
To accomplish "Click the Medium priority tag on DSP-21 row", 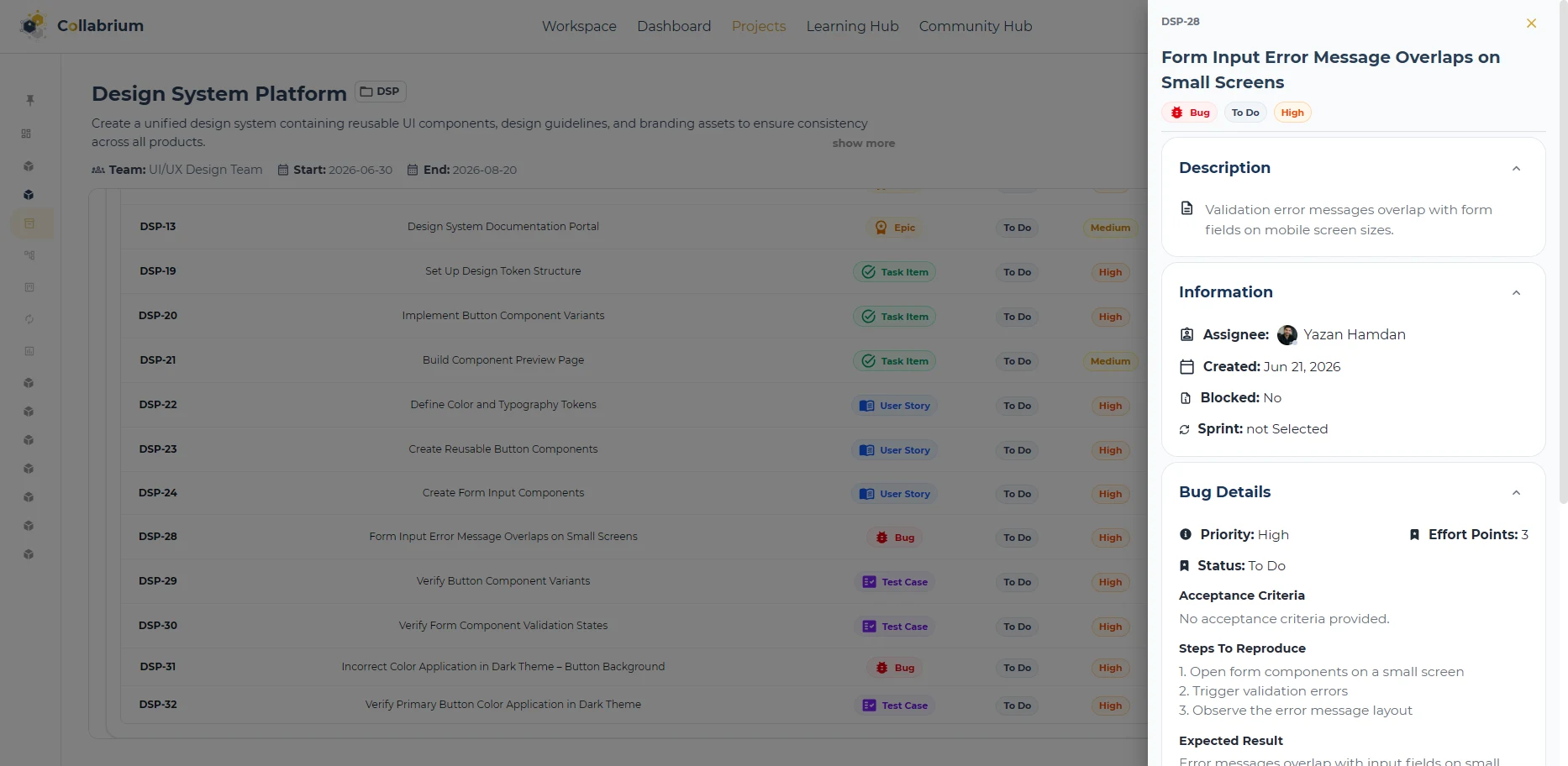I will pos(1110,361).
